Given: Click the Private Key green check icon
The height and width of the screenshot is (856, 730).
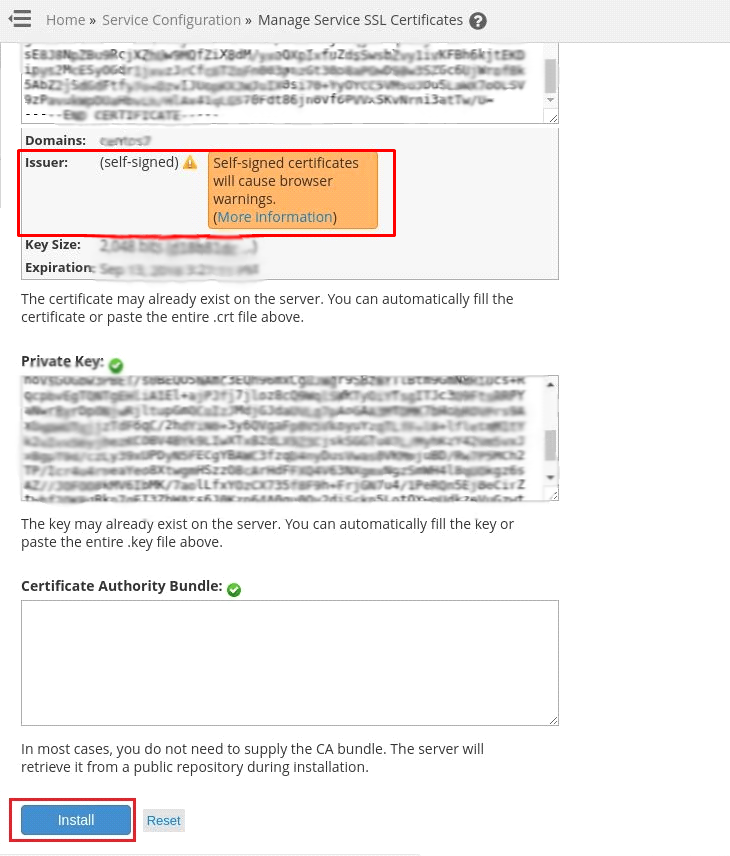Looking at the screenshot, I should click(x=116, y=365).
